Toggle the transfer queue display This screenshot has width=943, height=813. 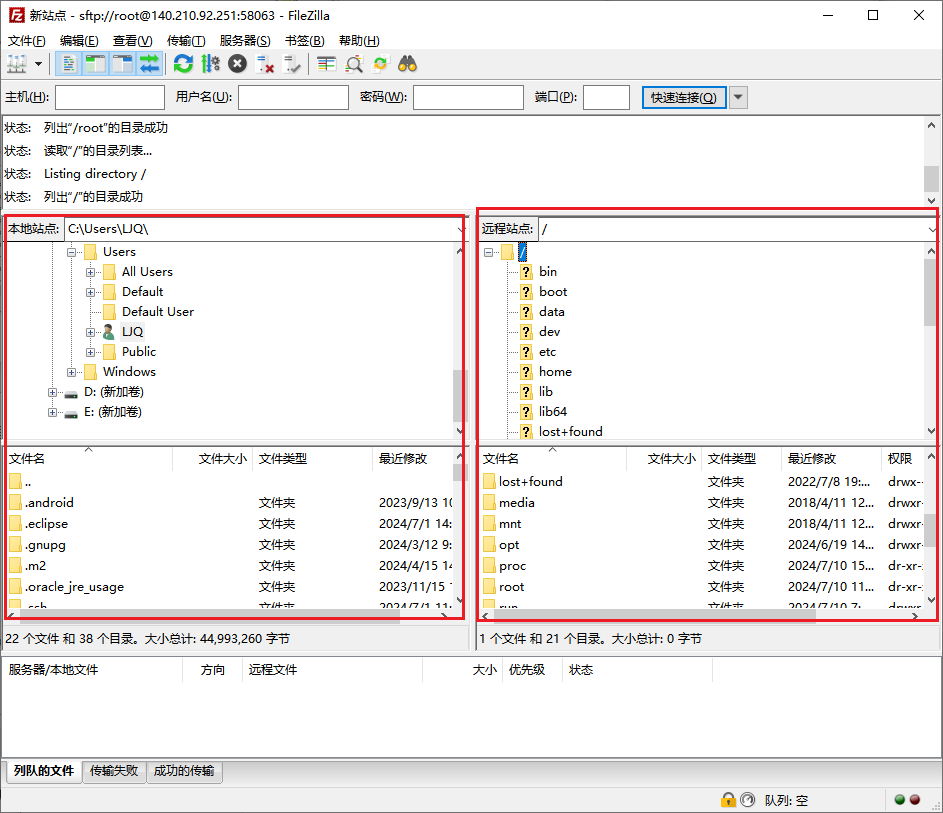click(x=150, y=64)
